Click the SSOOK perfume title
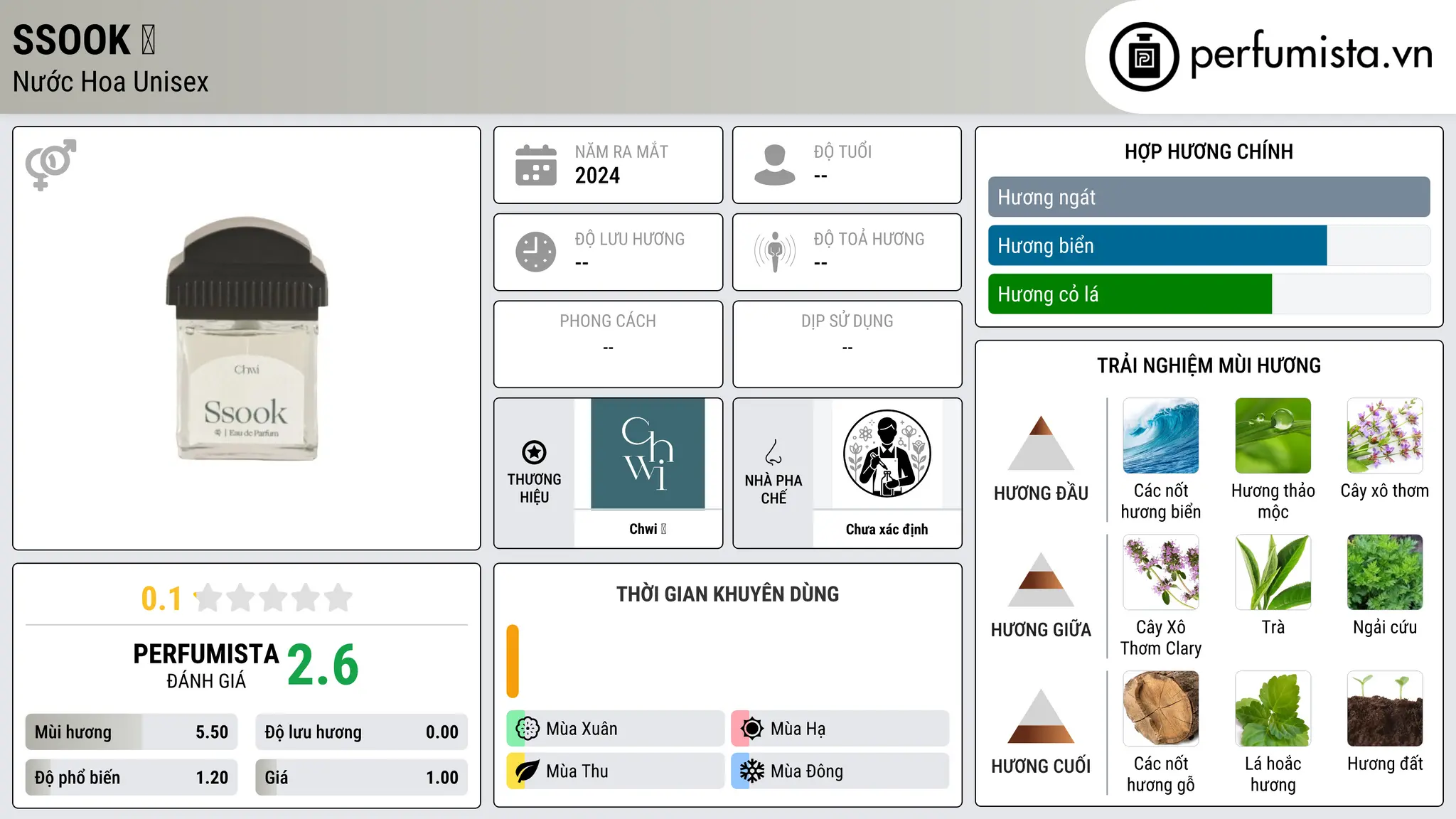1456x819 pixels. coord(84,40)
